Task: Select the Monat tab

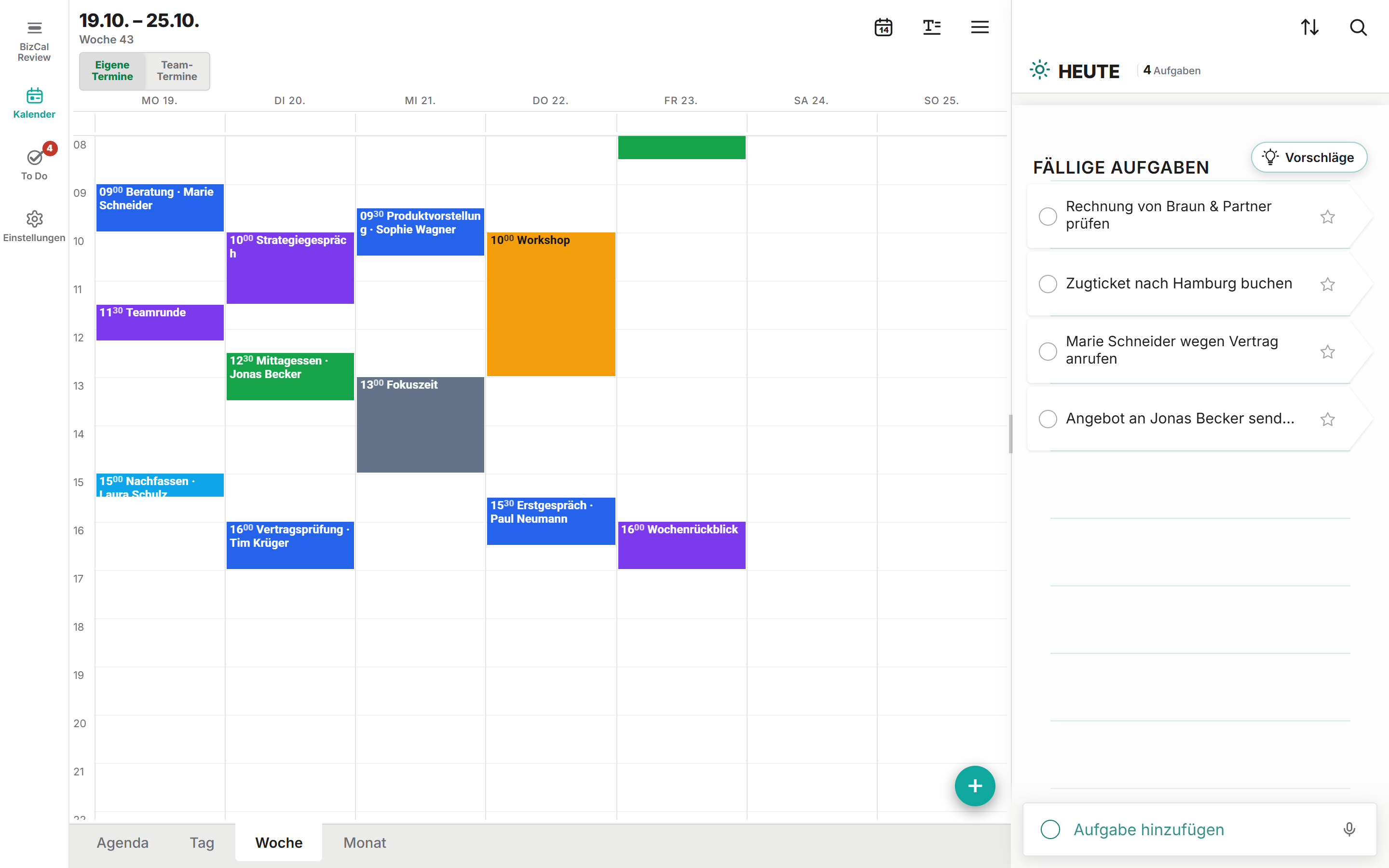Action: [365, 842]
